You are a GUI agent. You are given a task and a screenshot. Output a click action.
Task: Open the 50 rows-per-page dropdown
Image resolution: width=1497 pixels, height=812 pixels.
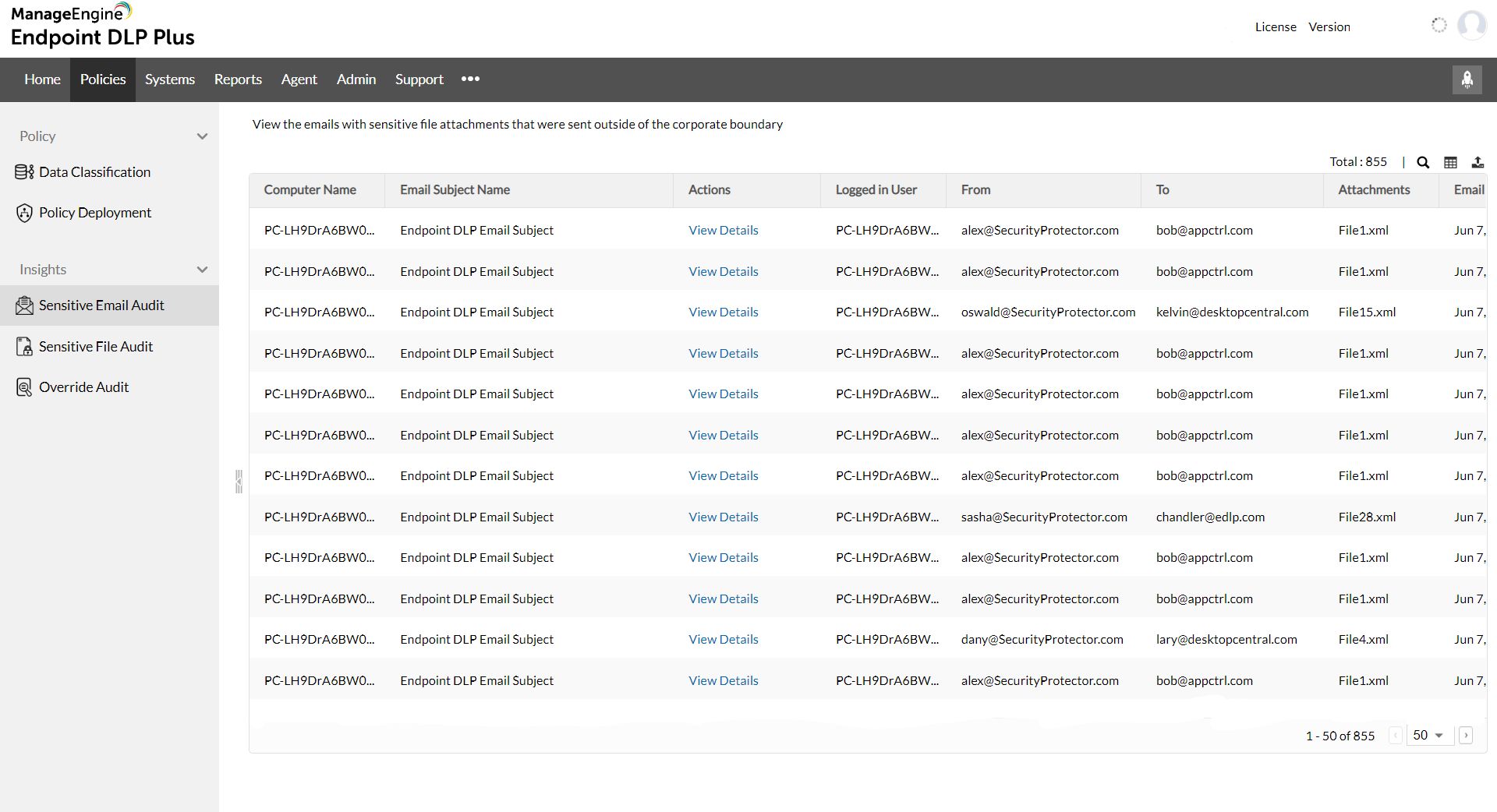tap(1429, 736)
